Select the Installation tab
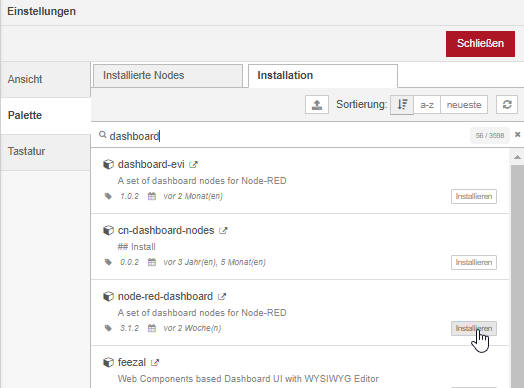Image resolution: width=524 pixels, height=388 pixels. pyautogui.click(x=323, y=76)
